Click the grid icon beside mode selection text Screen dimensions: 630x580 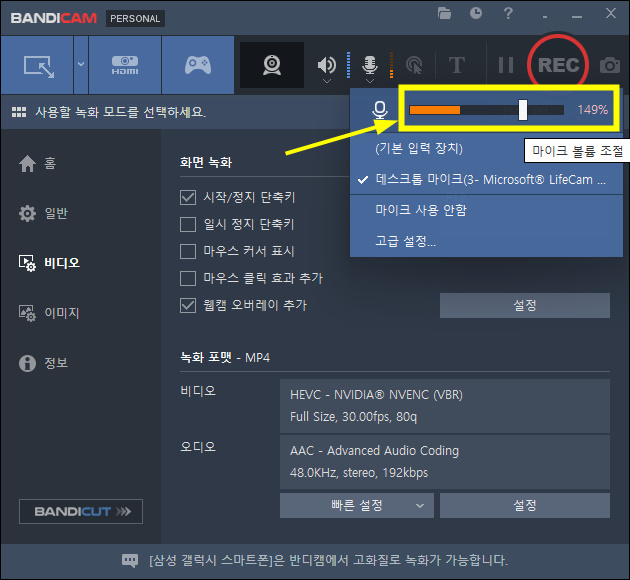19,112
